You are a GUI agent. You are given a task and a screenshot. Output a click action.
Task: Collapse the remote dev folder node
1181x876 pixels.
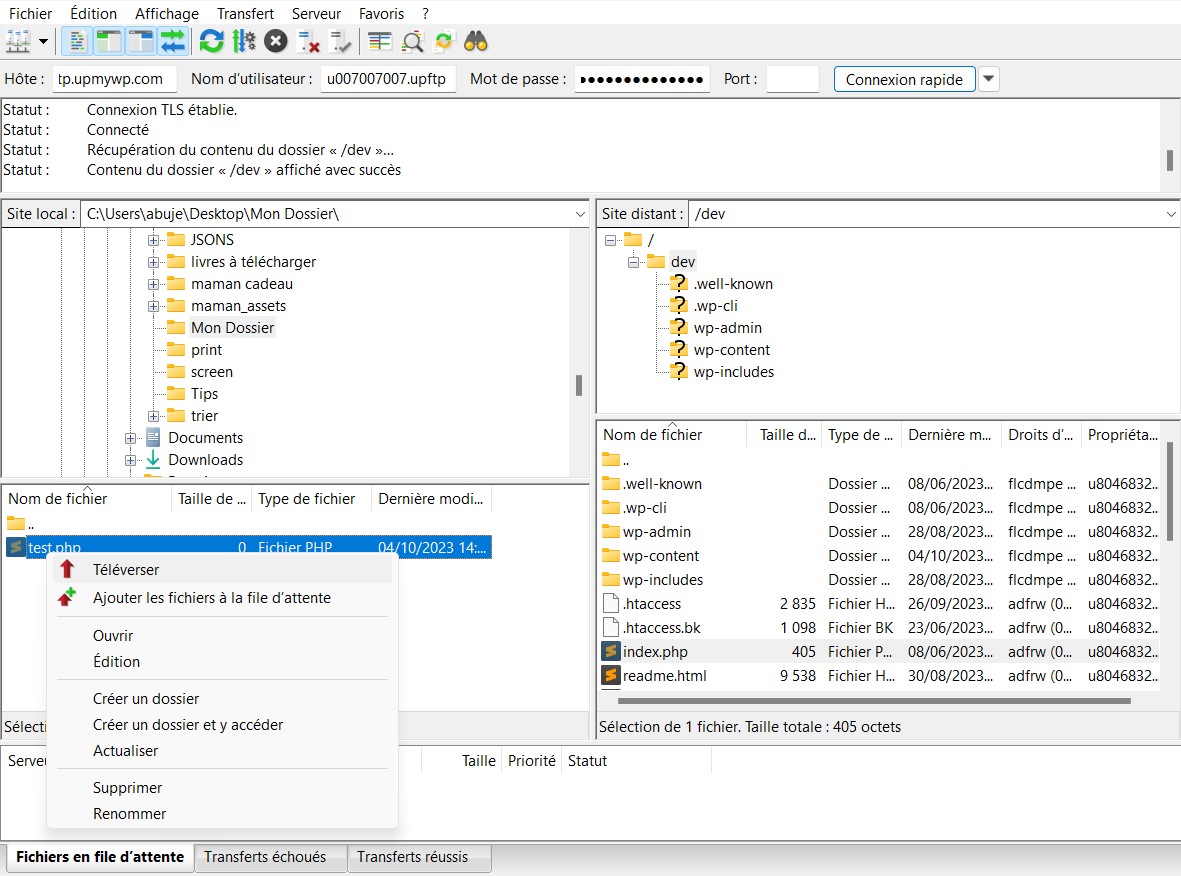coord(633,262)
